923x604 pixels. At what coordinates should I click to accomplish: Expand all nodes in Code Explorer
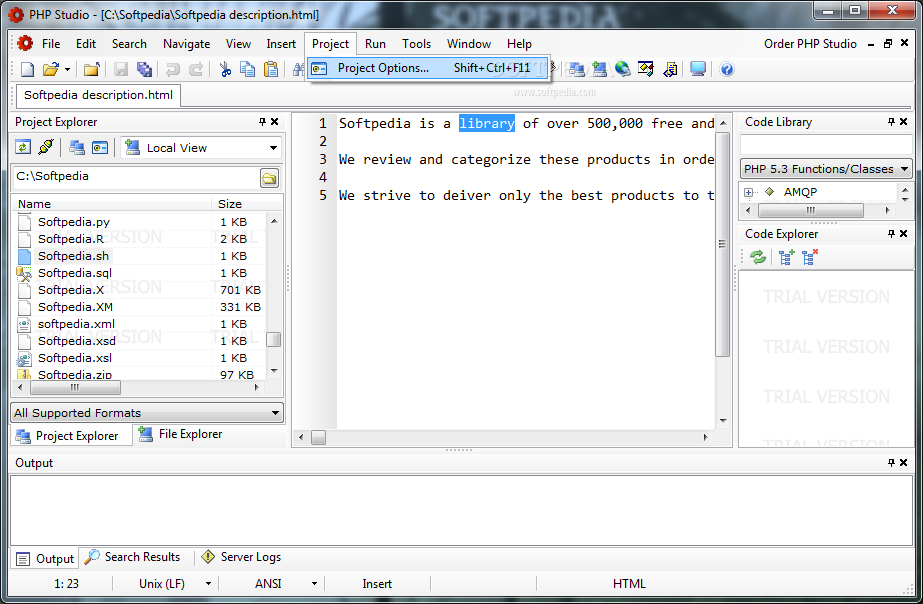tap(786, 257)
